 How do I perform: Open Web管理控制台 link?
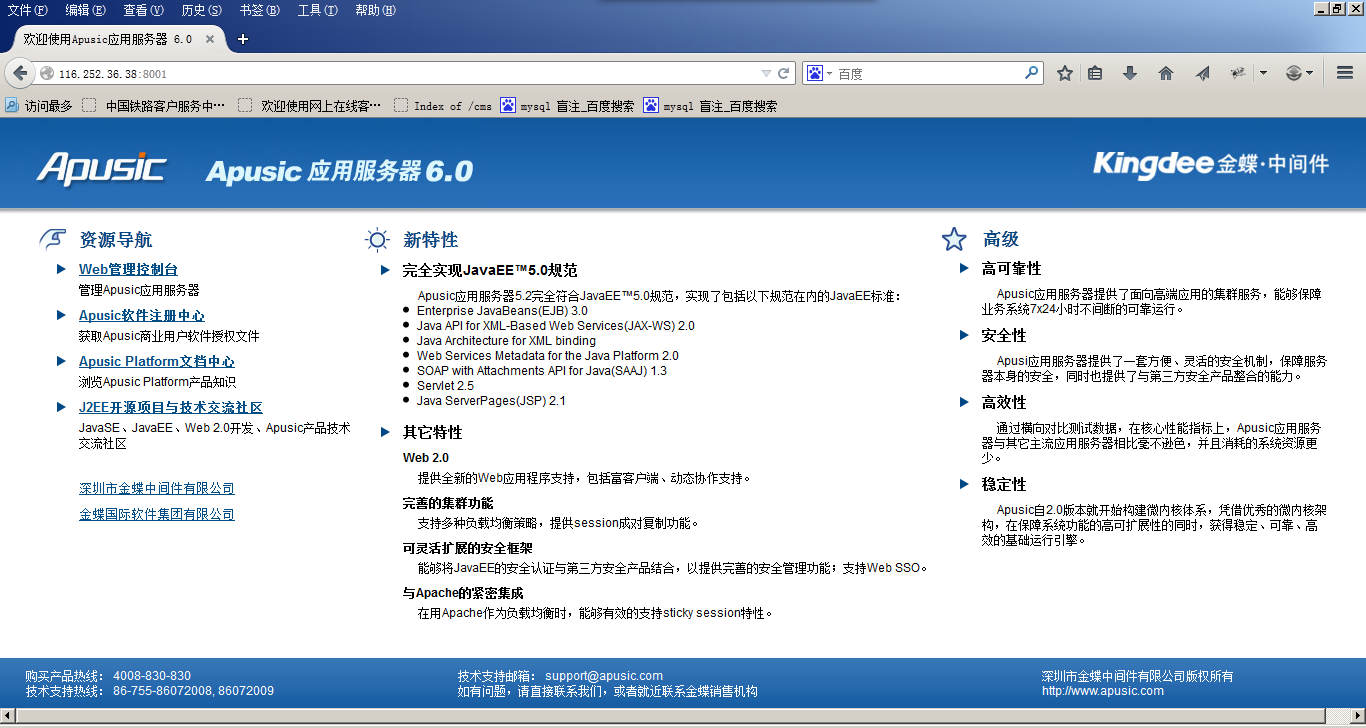[x=128, y=269]
